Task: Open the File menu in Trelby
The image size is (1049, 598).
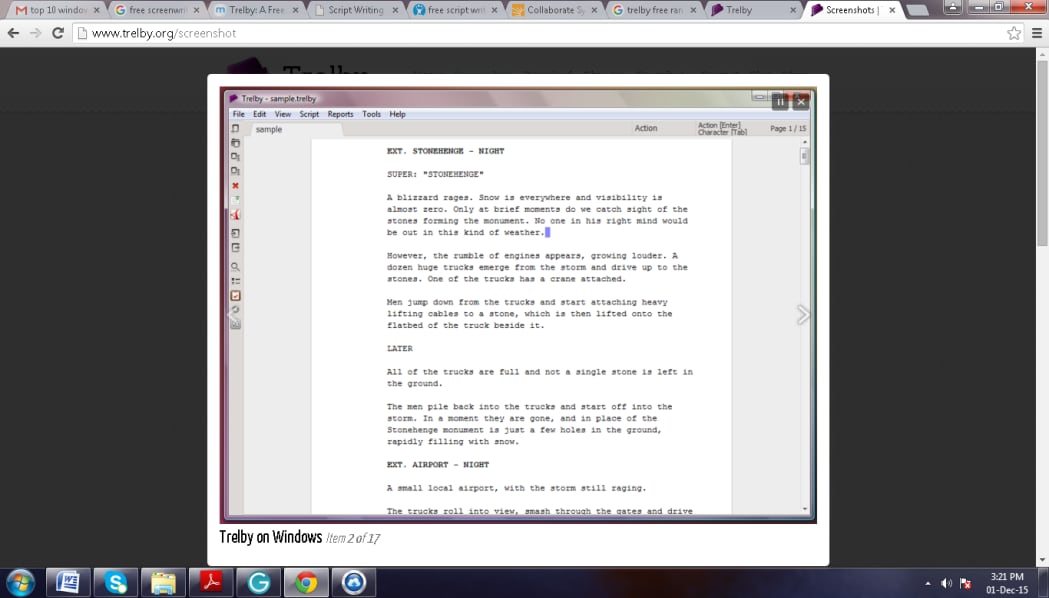Action: (239, 114)
